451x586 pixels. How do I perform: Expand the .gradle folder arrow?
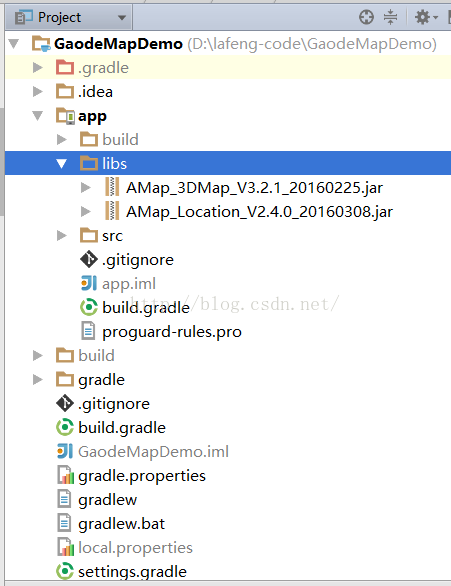[38, 68]
